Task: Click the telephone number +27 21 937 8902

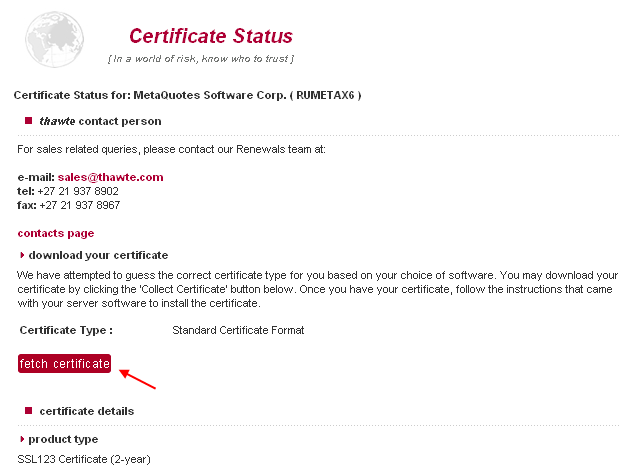Action: 78,191
